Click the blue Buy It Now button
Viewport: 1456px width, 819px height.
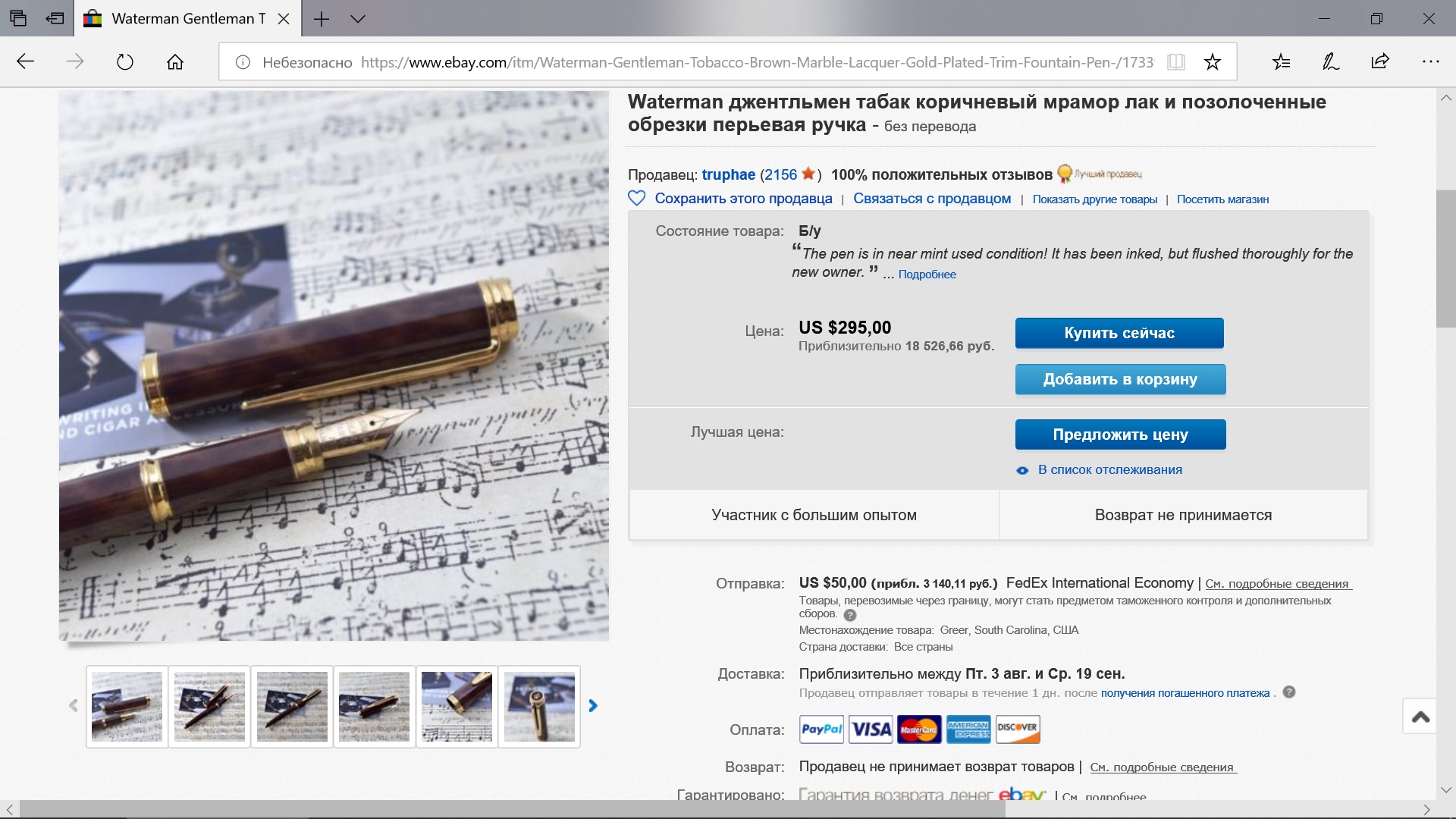pyautogui.click(x=1119, y=333)
